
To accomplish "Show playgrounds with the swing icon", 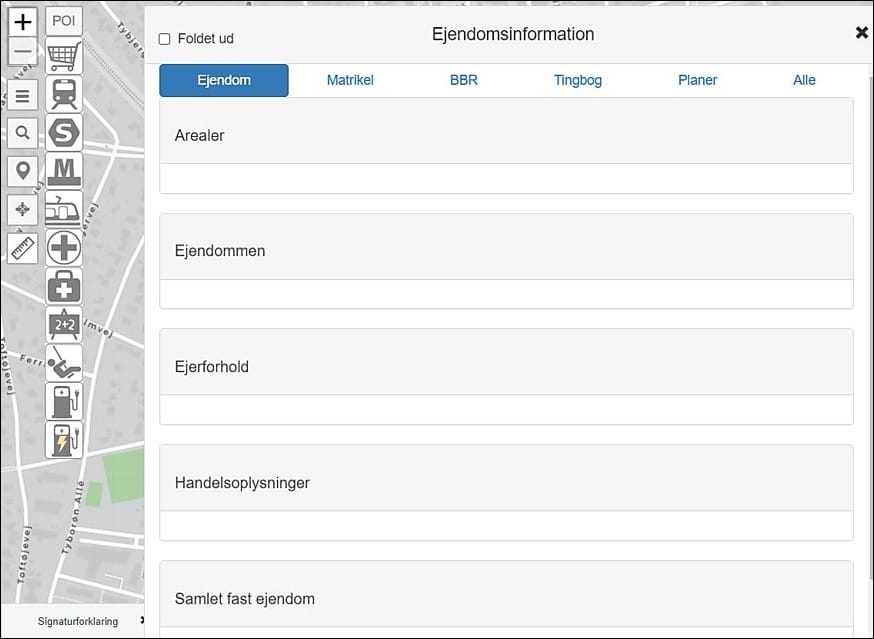I will [64, 363].
